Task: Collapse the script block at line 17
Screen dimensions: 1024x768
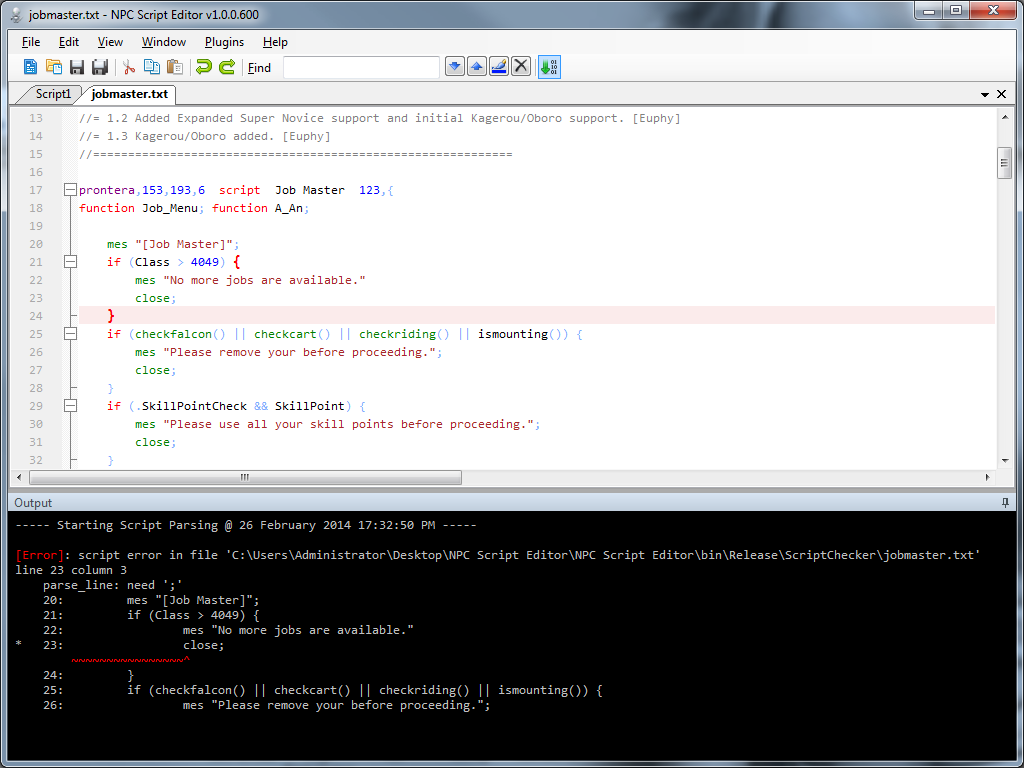Action: (70, 190)
